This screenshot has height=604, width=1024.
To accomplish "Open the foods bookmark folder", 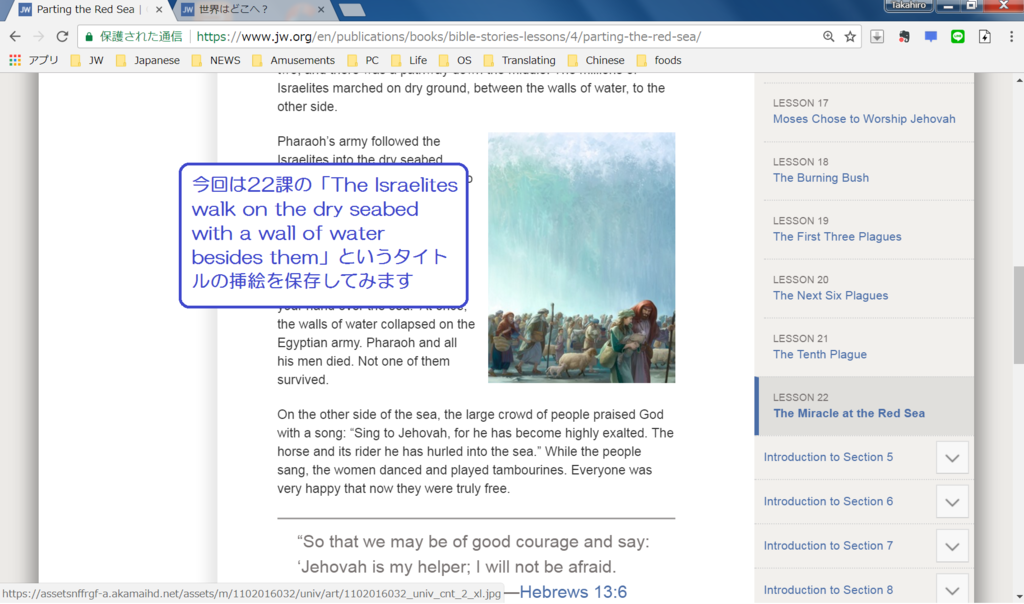I will (659, 60).
